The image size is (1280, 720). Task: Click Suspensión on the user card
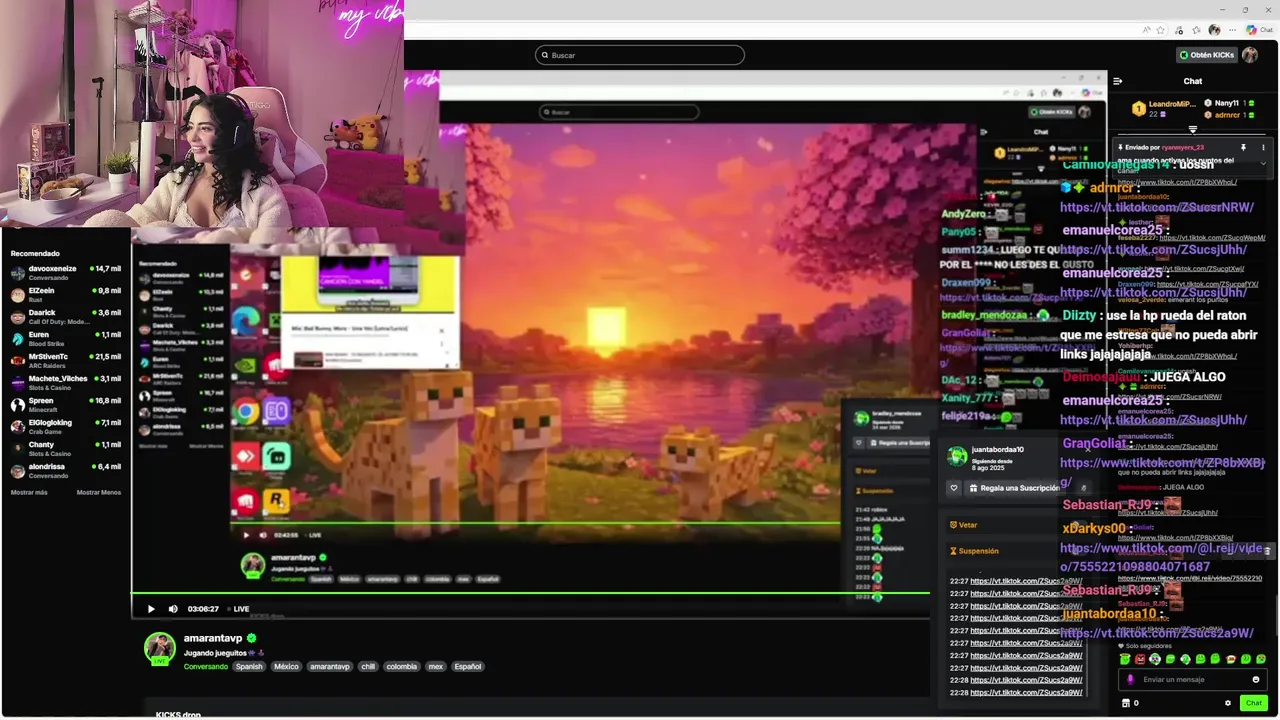[x=974, y=551]
